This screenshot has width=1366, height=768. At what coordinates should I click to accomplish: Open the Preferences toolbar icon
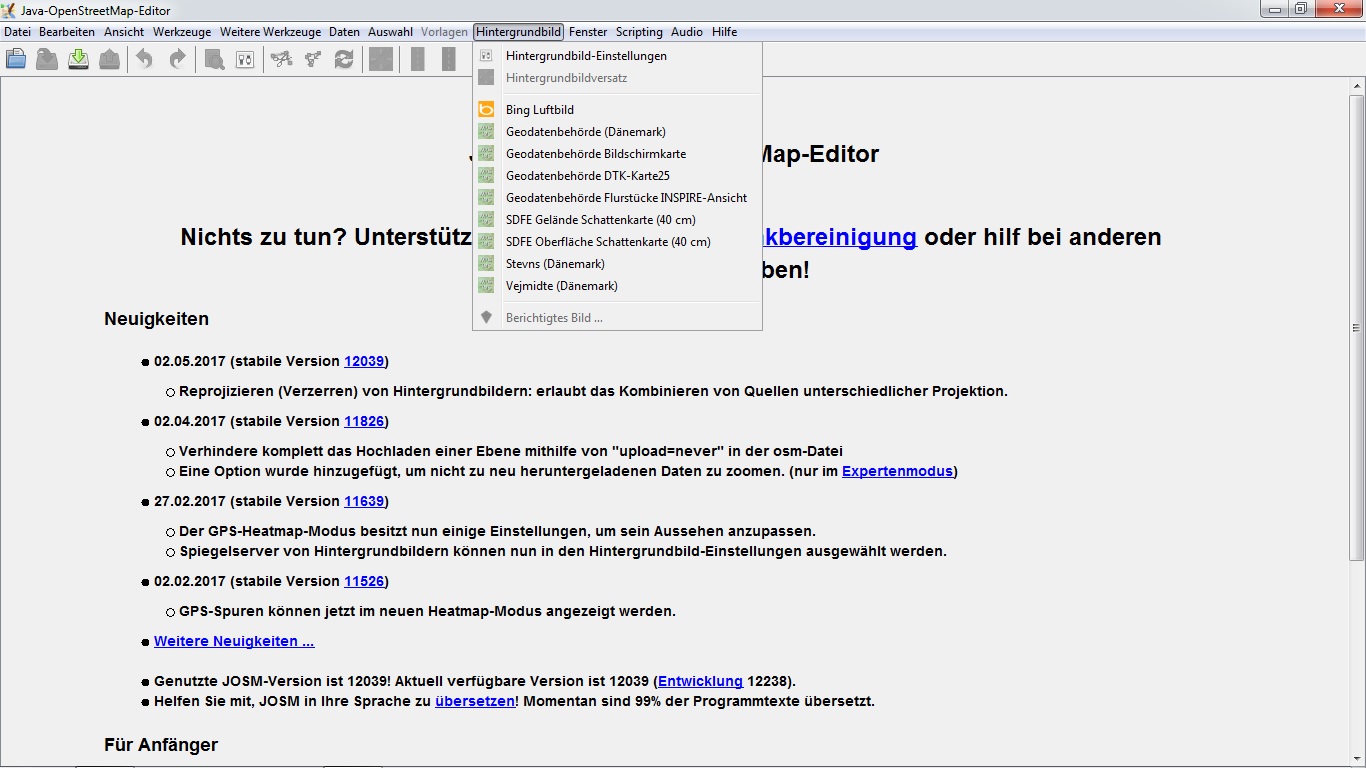click(245, 60)
